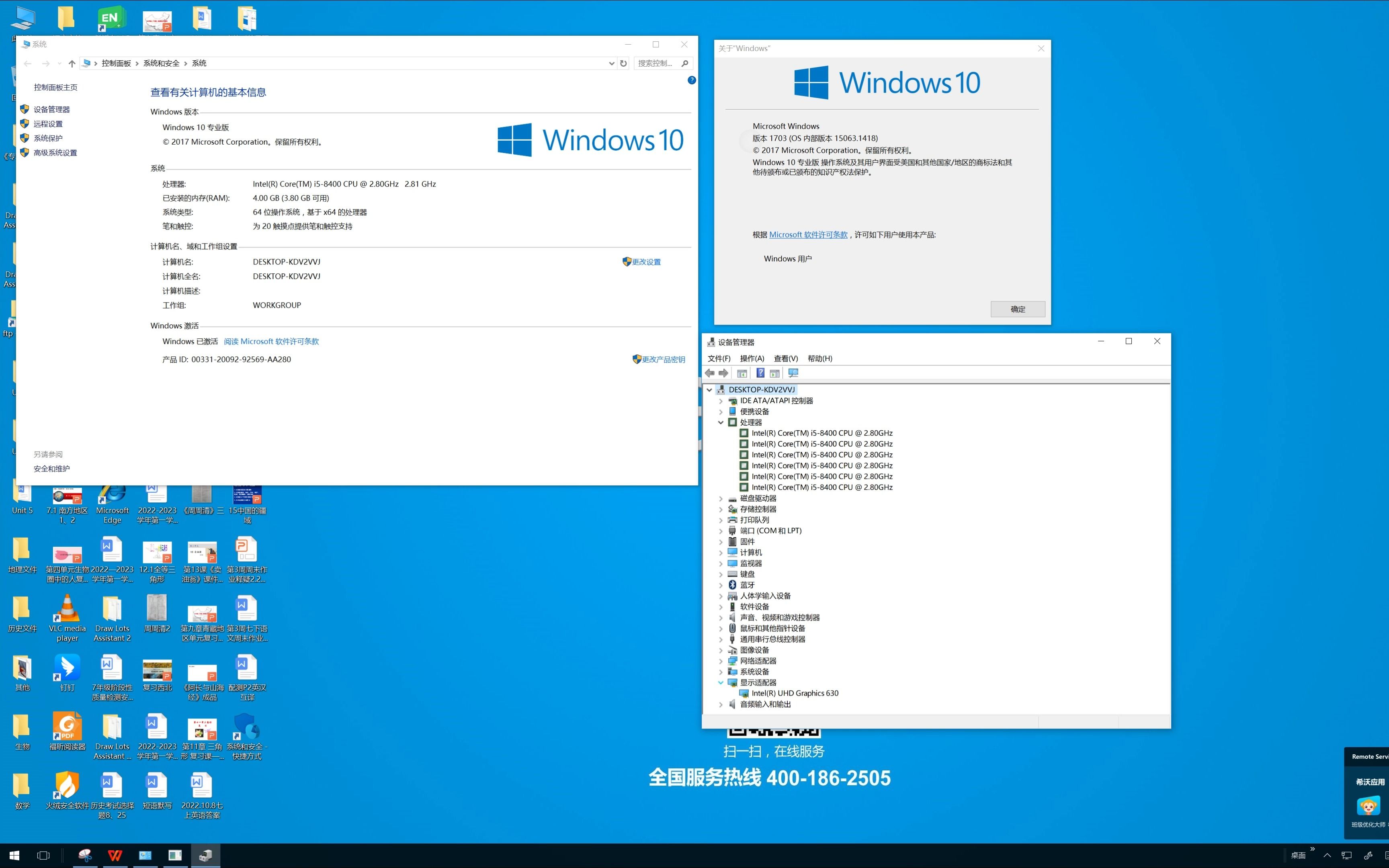Screen dimensions: 1389x868
Task: Select Intel(R) UHD Graphics 630 device
Action: click(x=794, y=694)
